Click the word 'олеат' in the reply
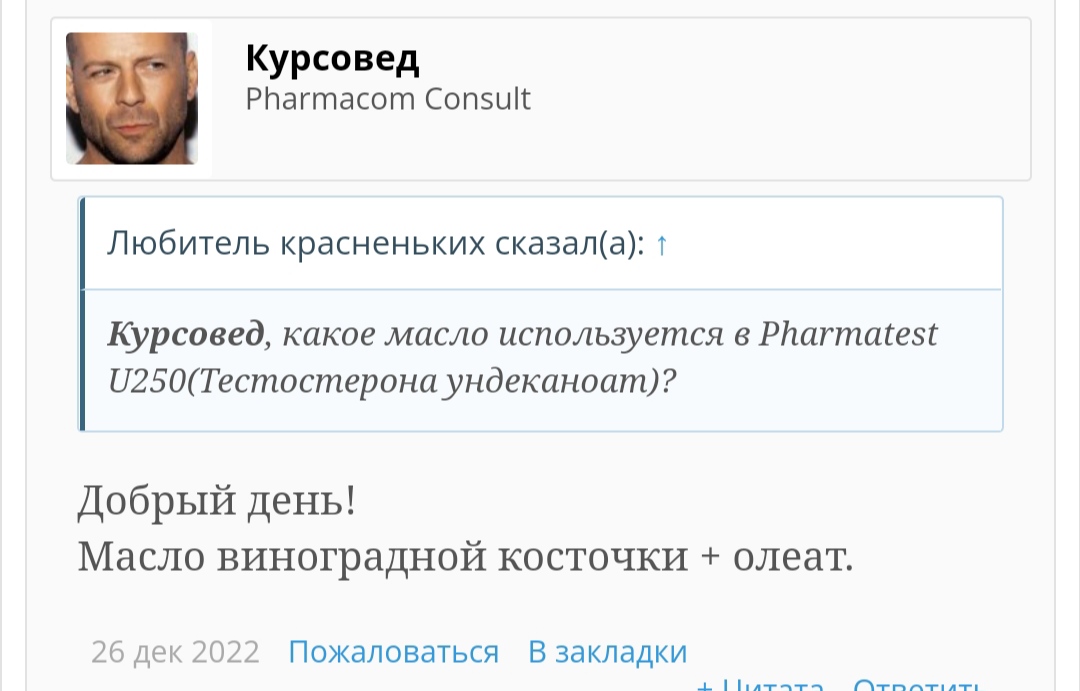Viewport: 1080px width, 691px height. (x=792, y=556)
